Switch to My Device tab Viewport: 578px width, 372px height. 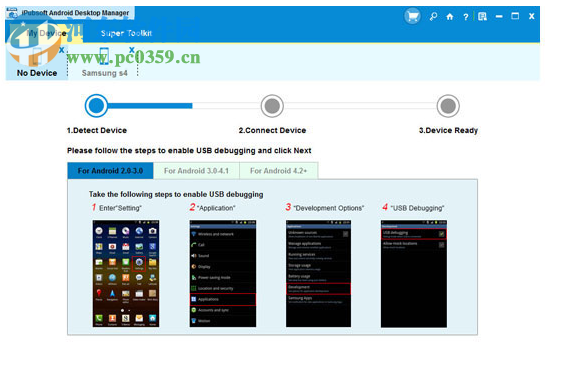tap(46, 33)
